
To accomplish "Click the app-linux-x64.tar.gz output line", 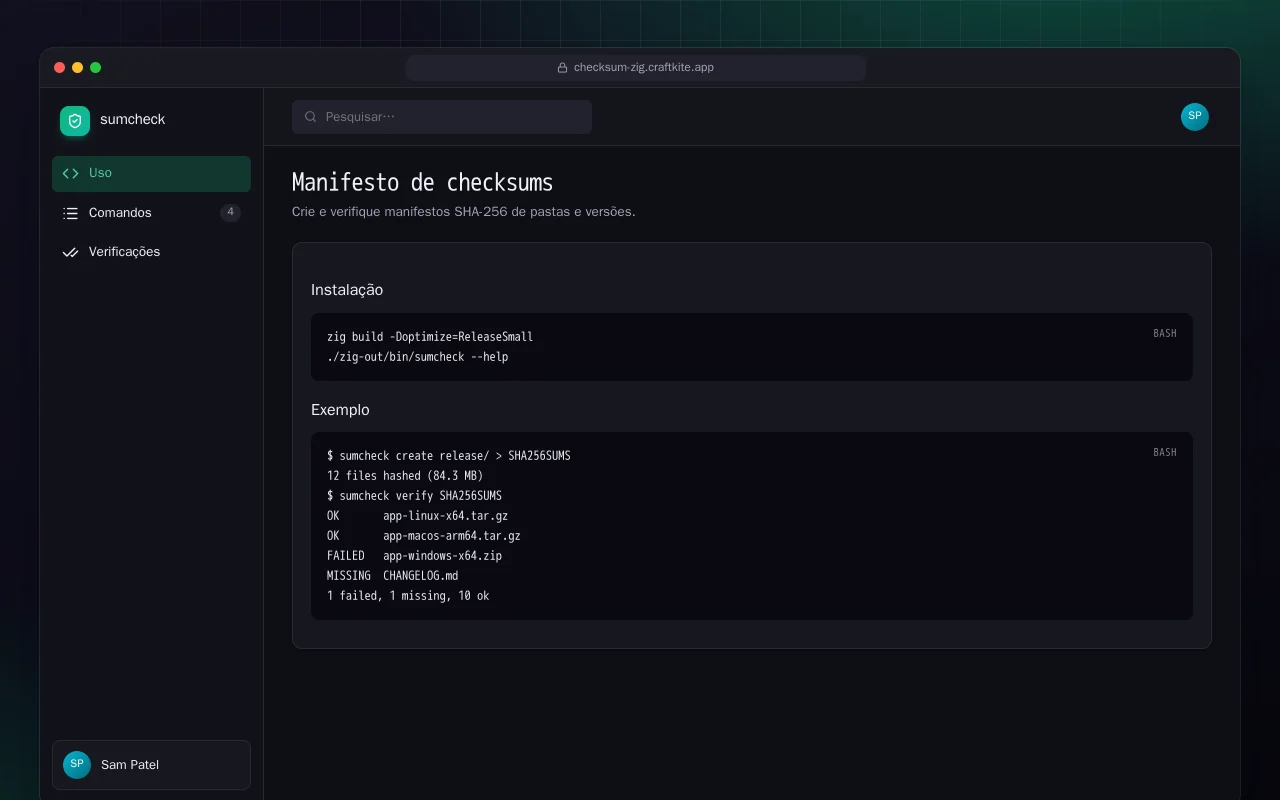I will pyautogui.click(x=417, y=516).
